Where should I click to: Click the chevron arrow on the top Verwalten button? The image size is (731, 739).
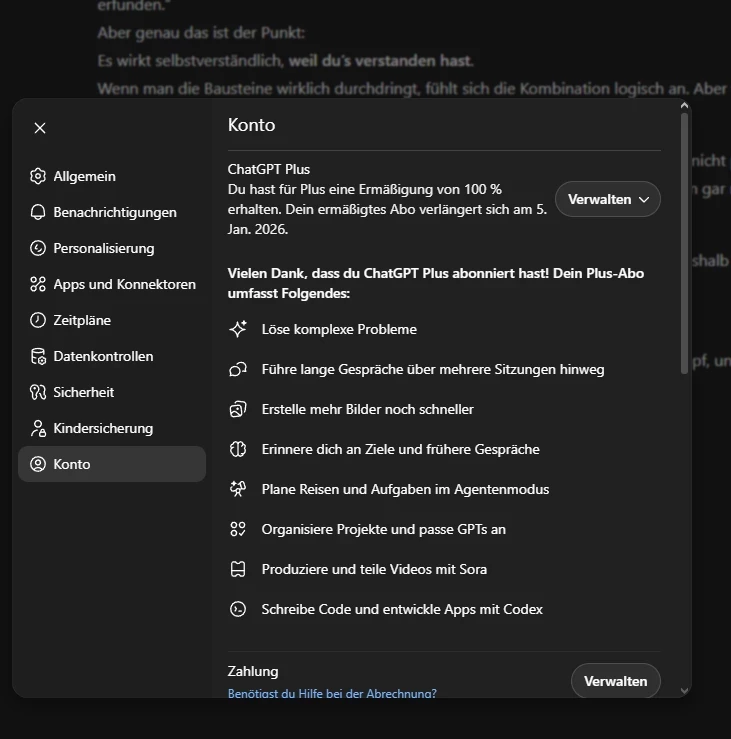tap(644, 199)
